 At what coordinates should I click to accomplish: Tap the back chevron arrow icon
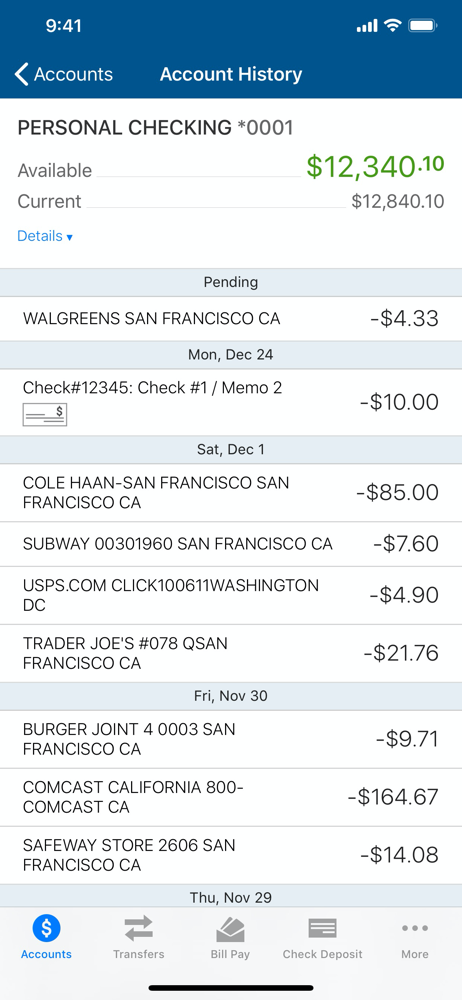[21, 74]
